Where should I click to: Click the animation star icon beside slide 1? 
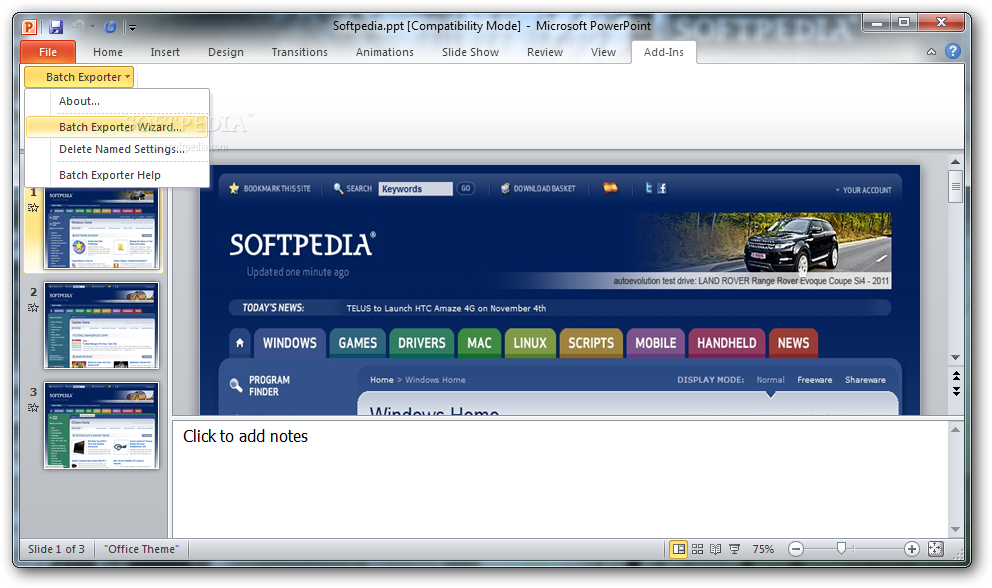pos(34,208)
